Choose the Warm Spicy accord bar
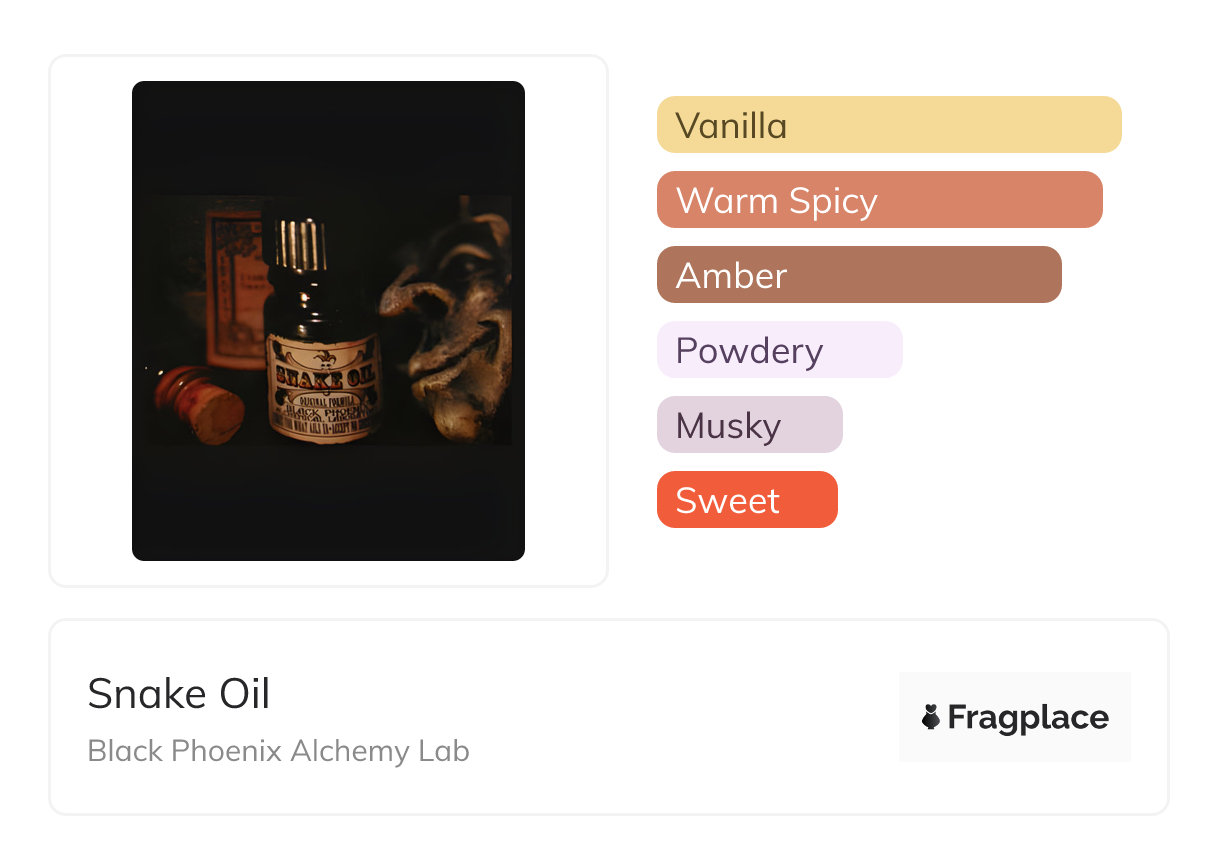This screenshot has height=864, width=1218. (x=880, y=200)
